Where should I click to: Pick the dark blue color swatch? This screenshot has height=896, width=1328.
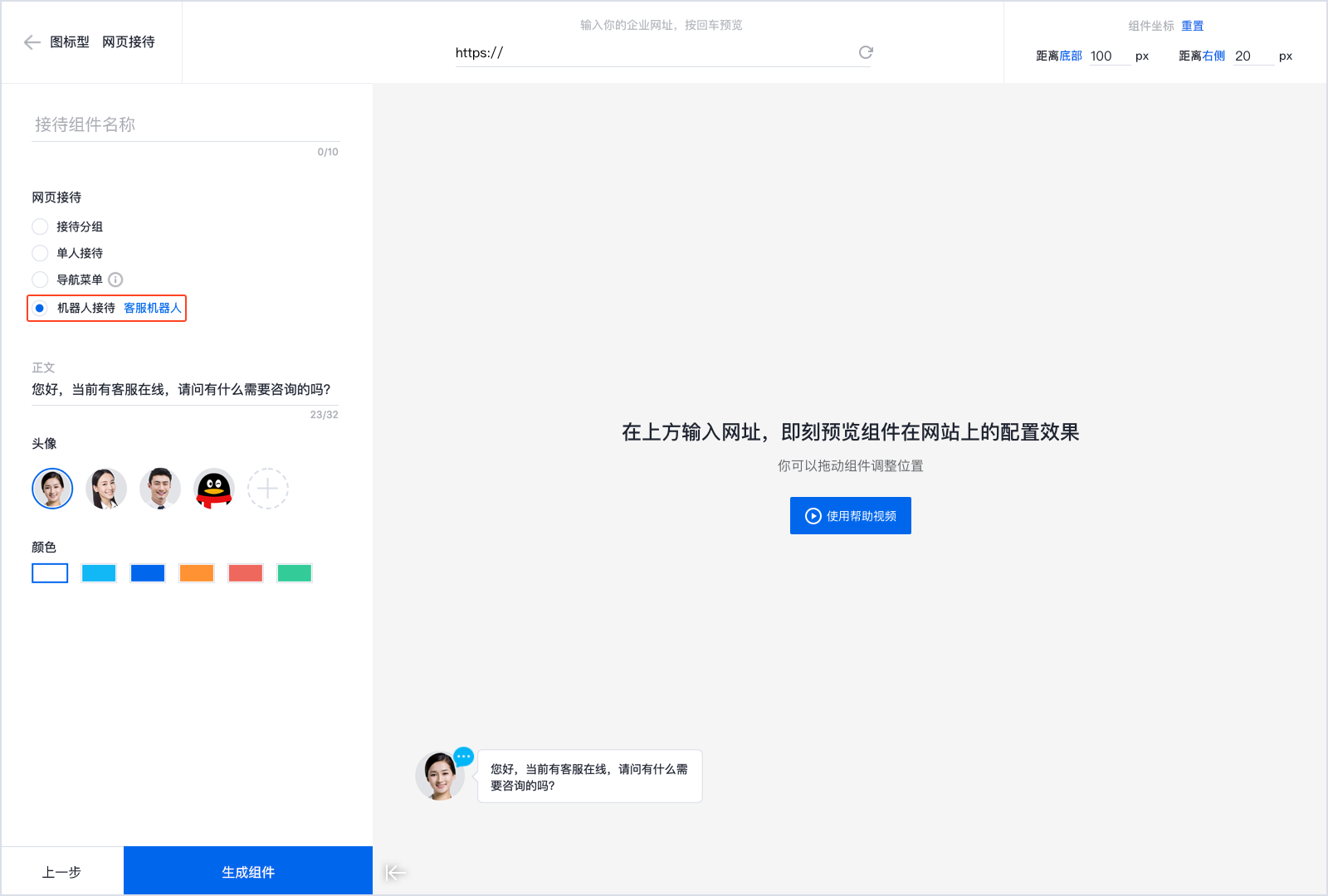(148, 573)
